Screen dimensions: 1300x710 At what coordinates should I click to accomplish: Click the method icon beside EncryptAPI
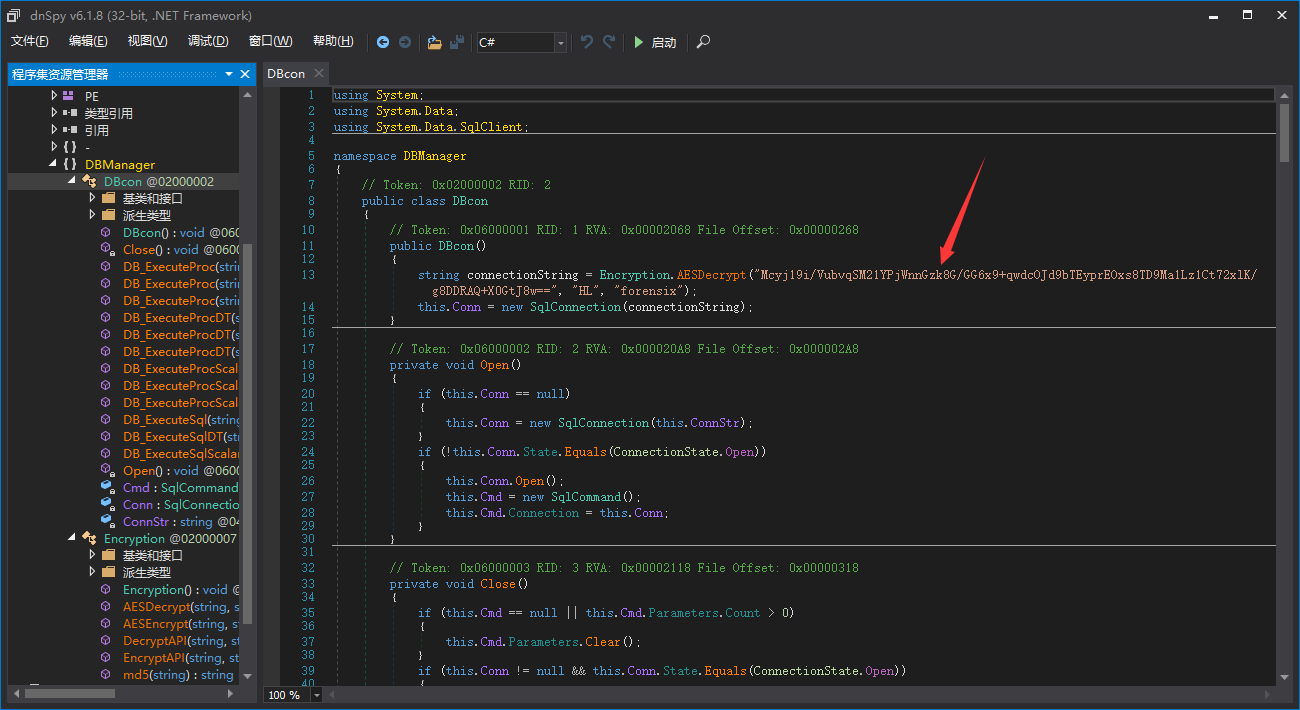click(106, 657)
